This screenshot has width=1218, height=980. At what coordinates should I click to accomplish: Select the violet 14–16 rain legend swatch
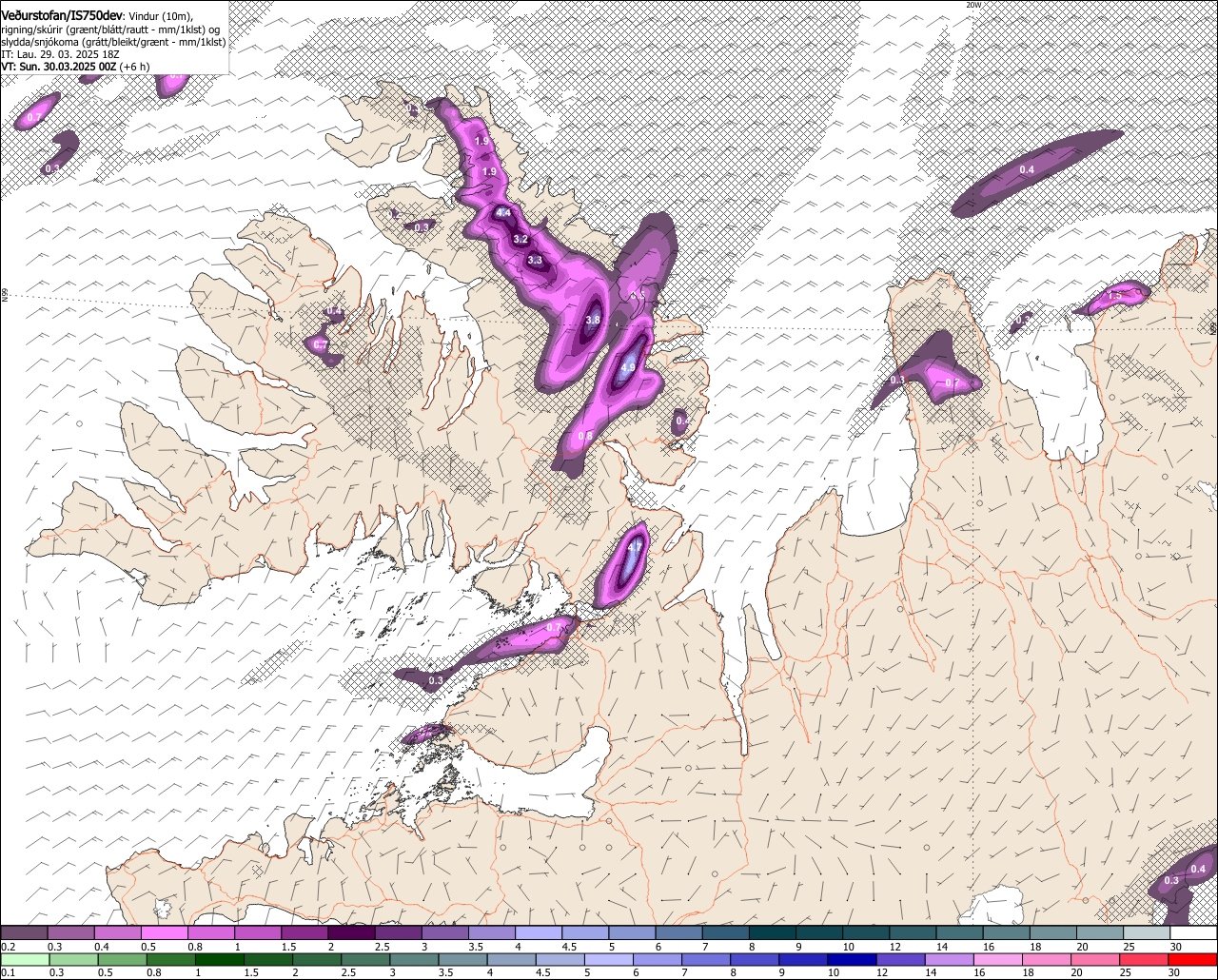click(x=949, y=959)
